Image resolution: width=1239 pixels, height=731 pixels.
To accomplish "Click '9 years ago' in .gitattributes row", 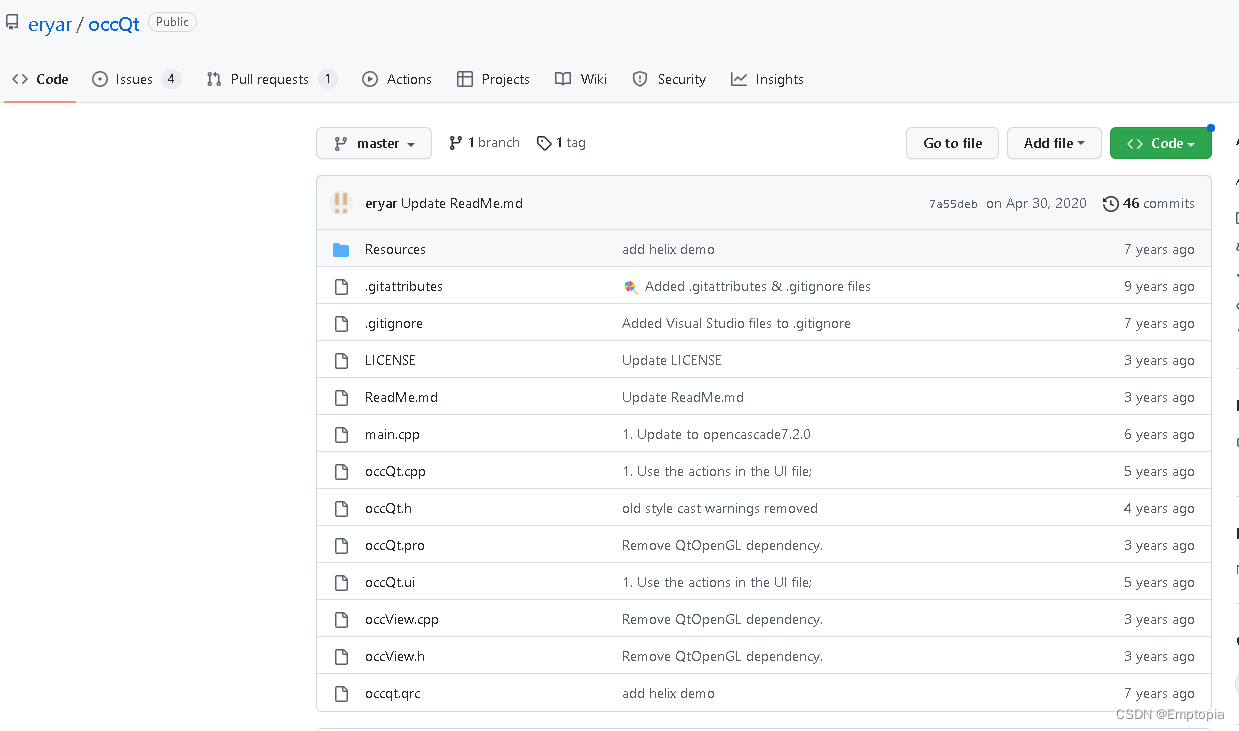I will click(1159, 286).
